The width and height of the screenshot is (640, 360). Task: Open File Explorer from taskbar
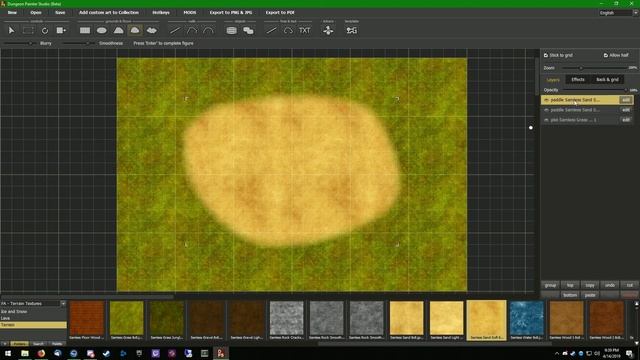(25, 353)
